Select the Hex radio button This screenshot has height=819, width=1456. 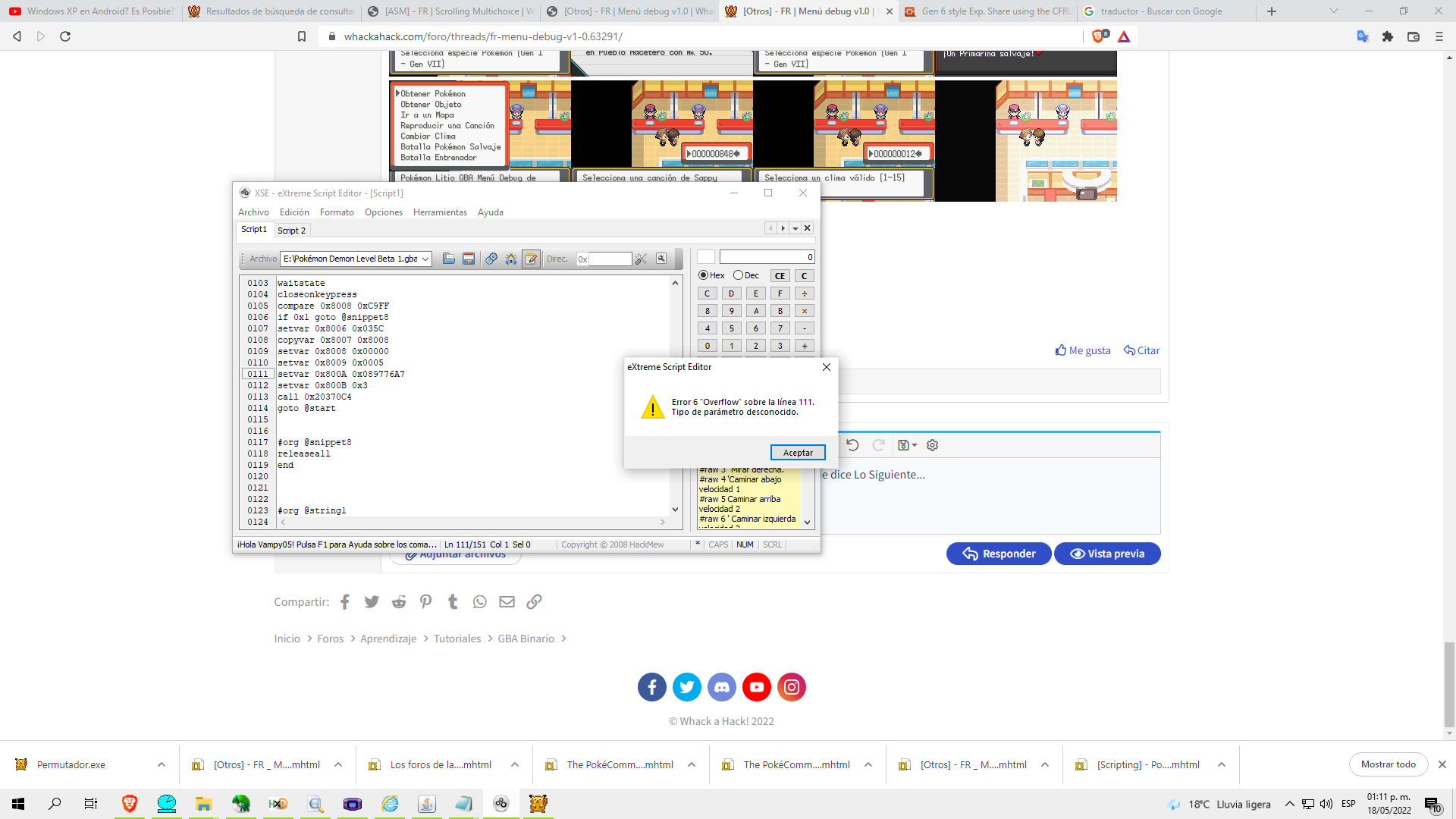[704, 275]
